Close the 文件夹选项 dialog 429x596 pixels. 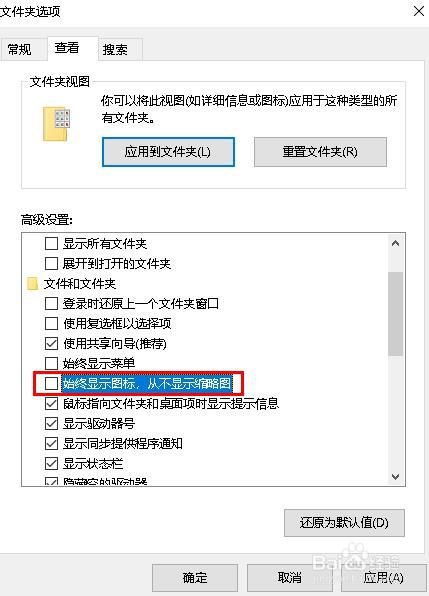(x=419, y=11)
